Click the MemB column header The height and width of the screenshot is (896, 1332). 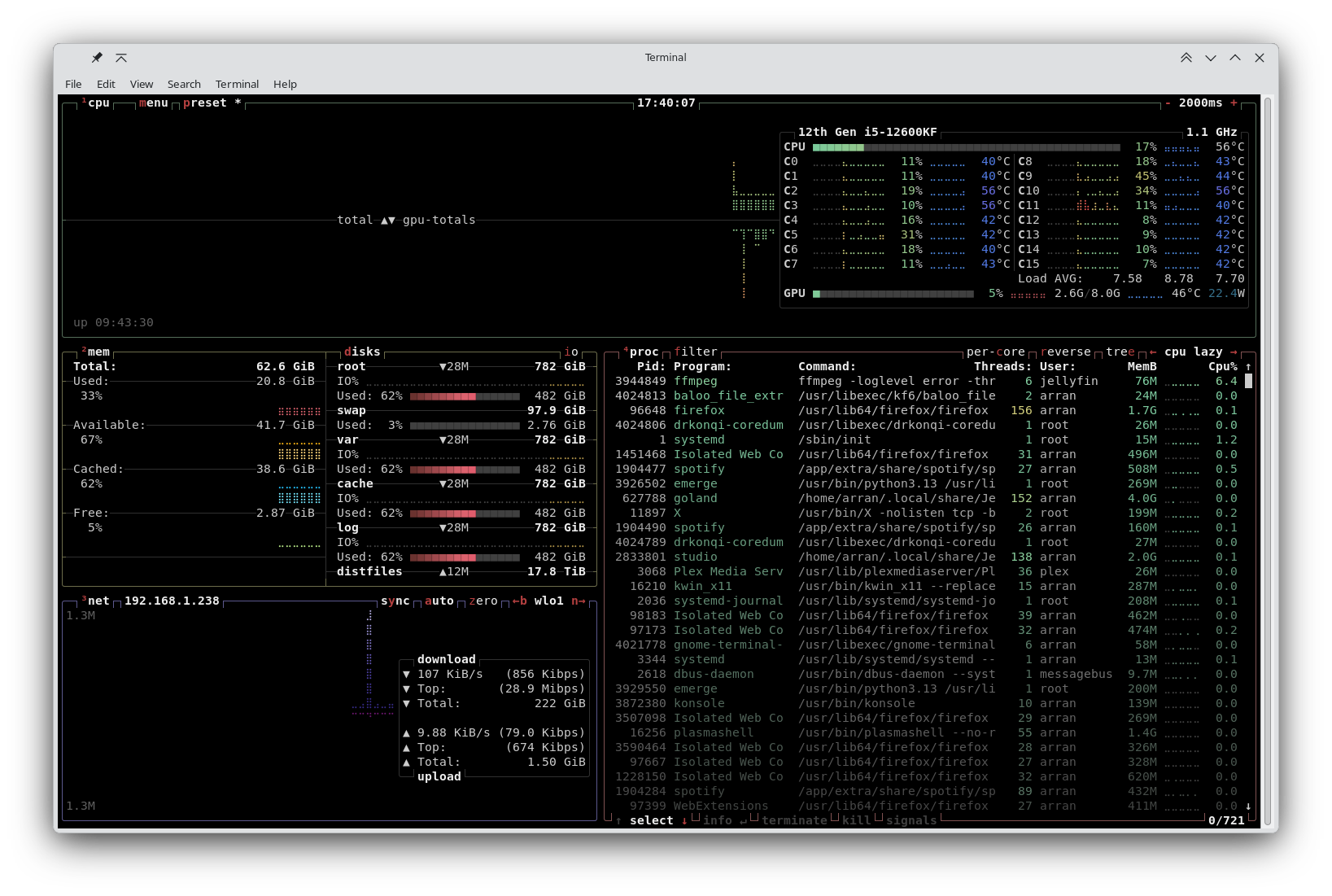1142,367
